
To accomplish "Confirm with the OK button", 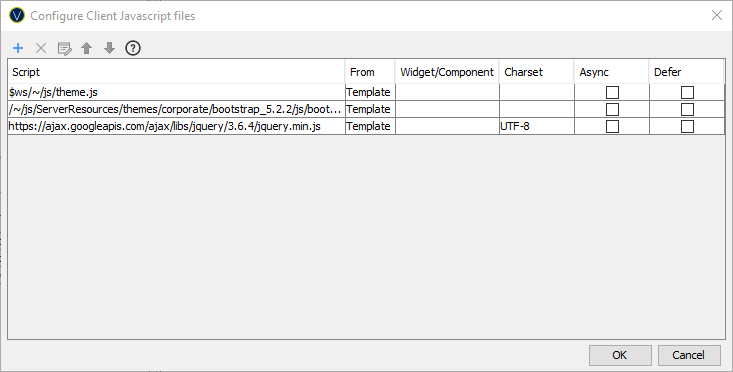I will [620, 355].
